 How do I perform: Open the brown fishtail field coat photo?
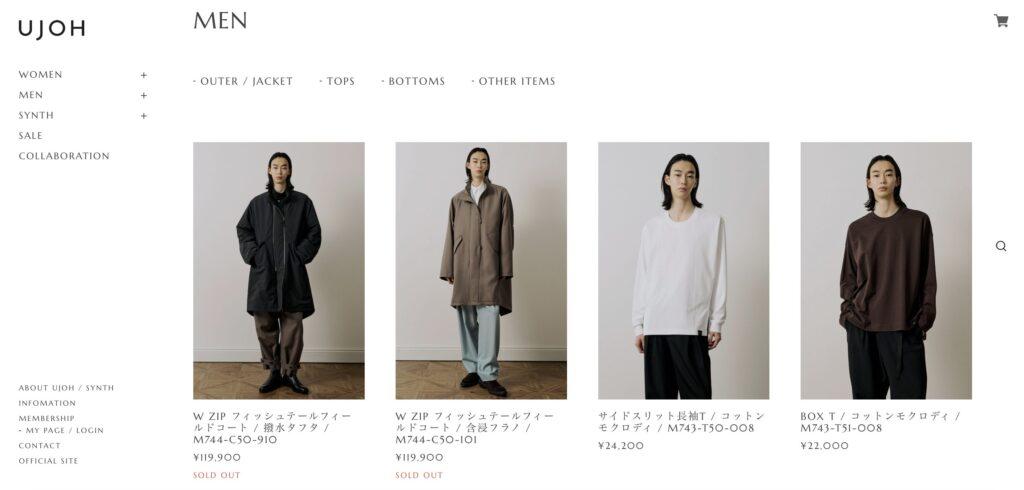coord(481,270)
